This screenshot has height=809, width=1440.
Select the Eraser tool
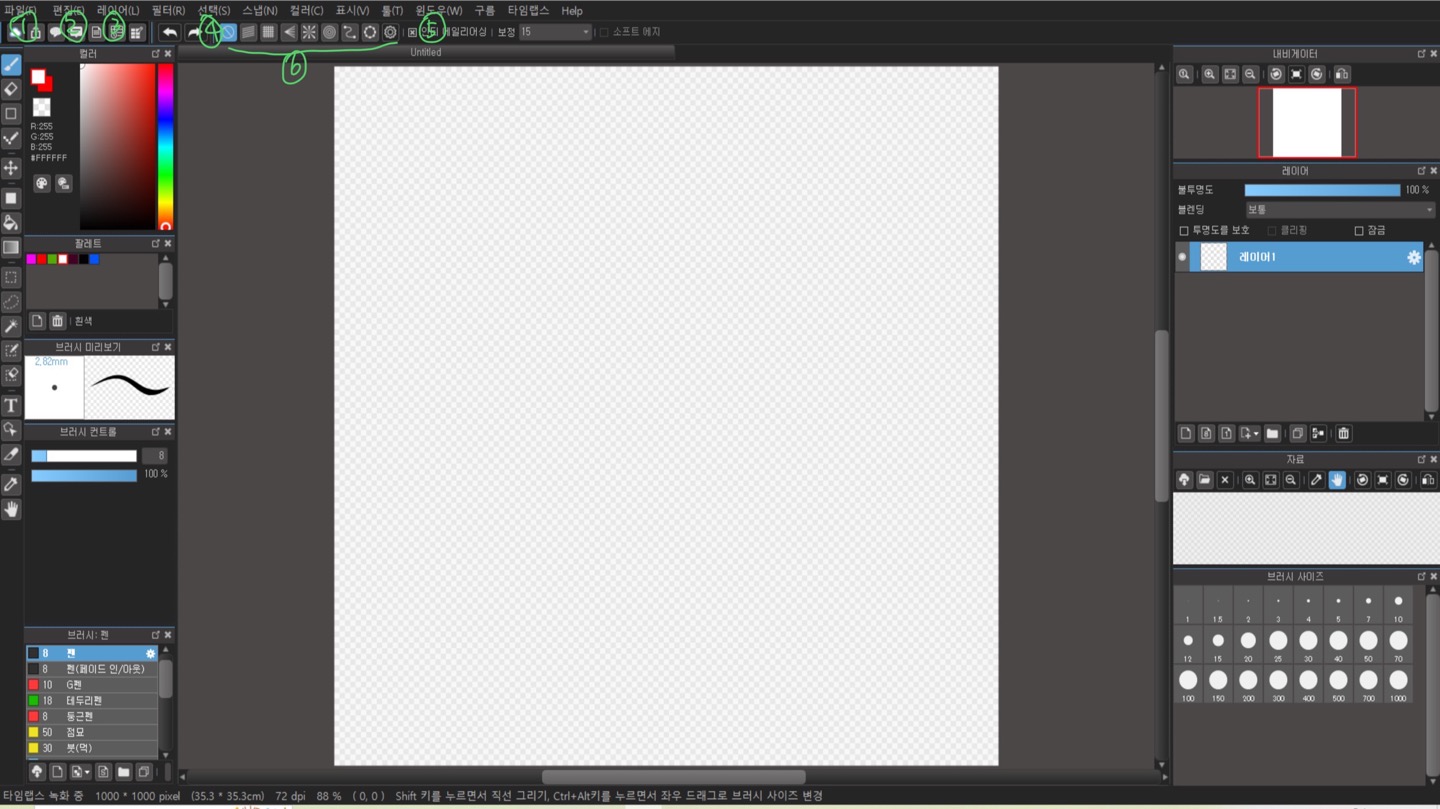click(11, 89)
